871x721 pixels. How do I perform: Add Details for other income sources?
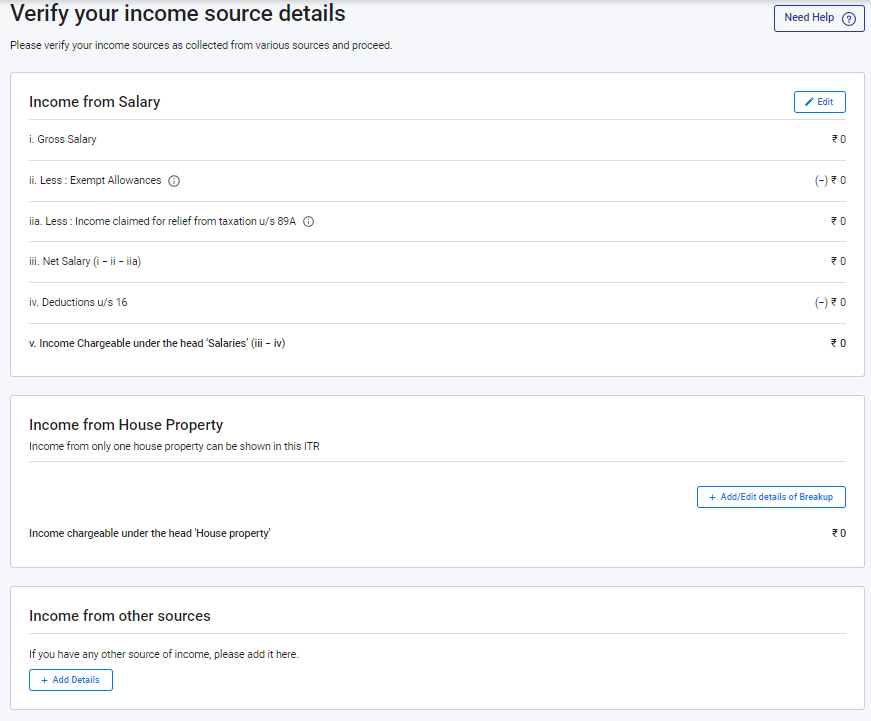(x=71, y=680)
